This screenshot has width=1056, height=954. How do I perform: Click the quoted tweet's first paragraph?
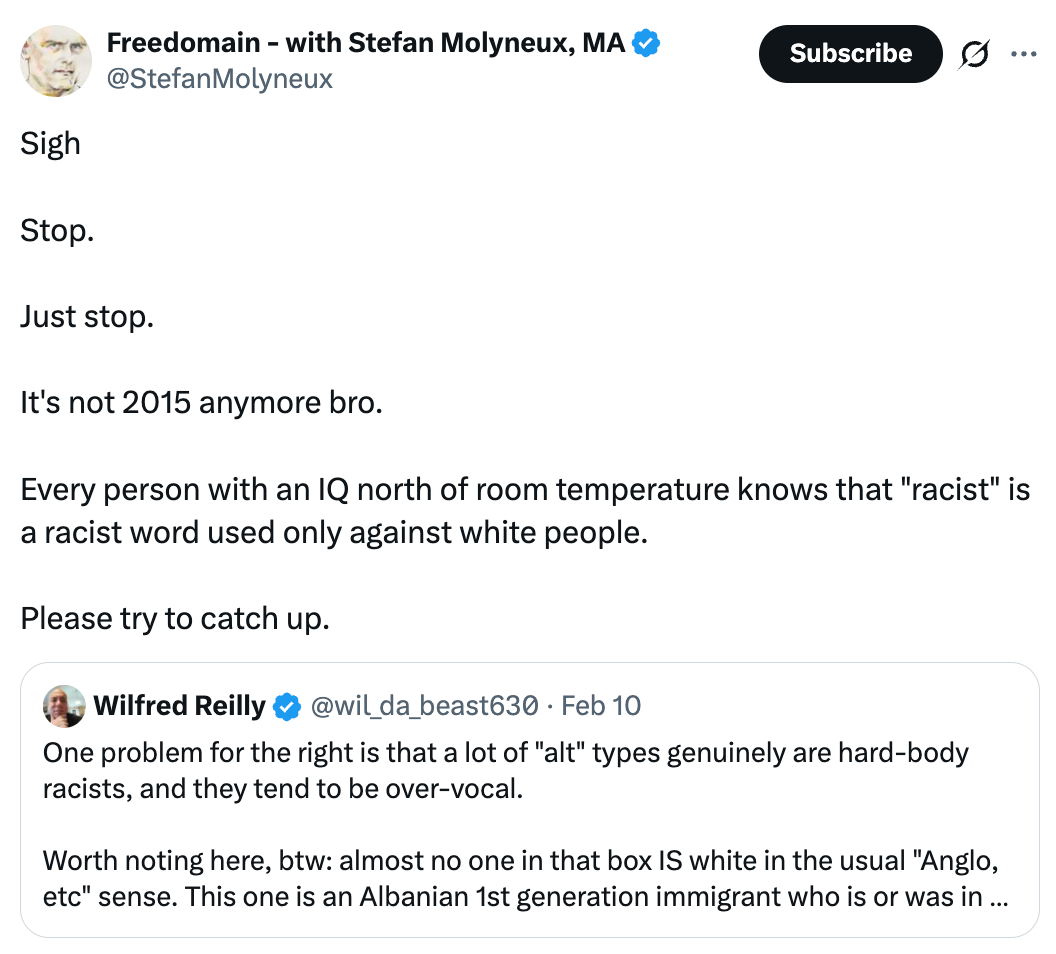point(505,769)
